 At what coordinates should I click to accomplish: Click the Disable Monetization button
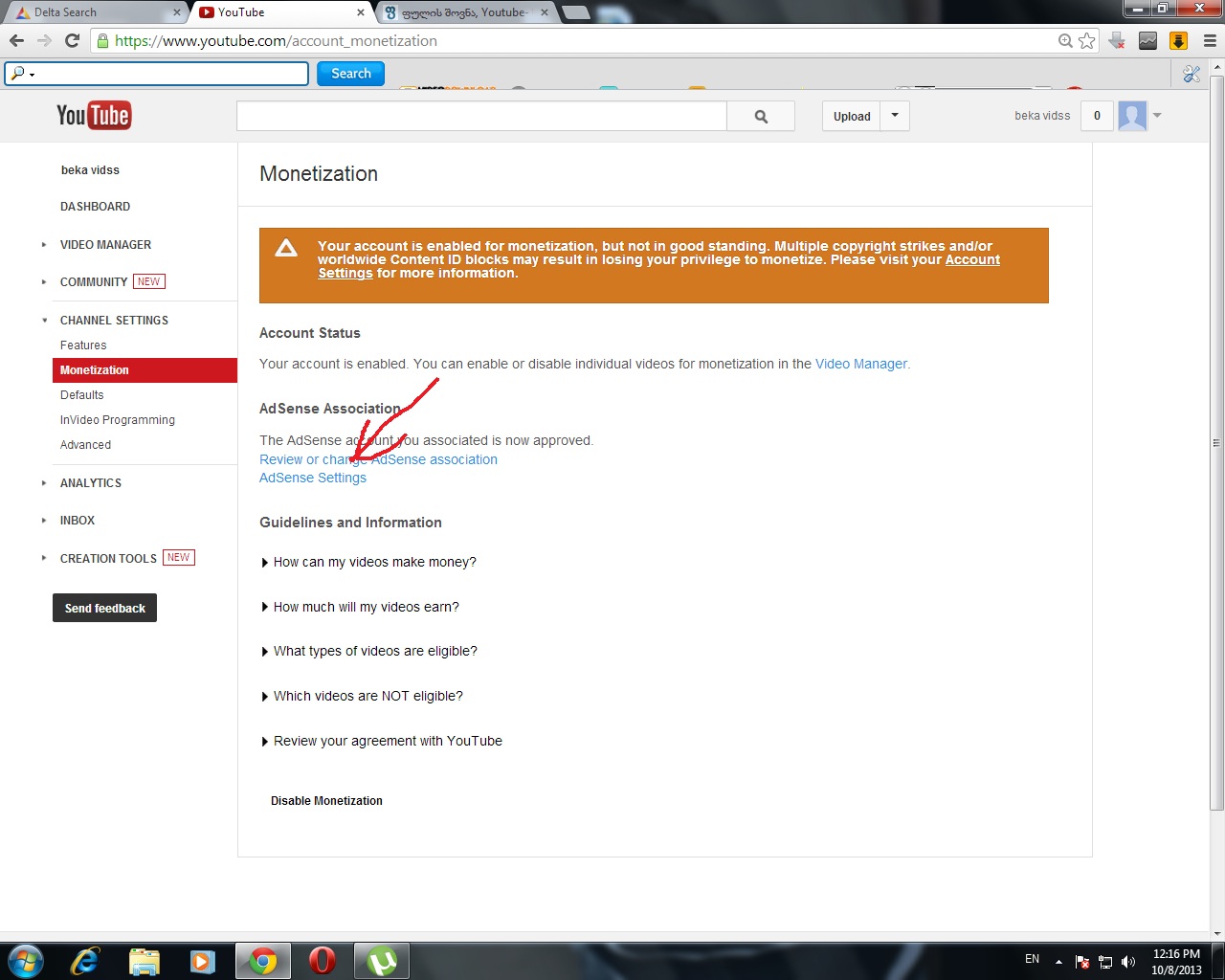pyautogui.click(x=326, y=801)
